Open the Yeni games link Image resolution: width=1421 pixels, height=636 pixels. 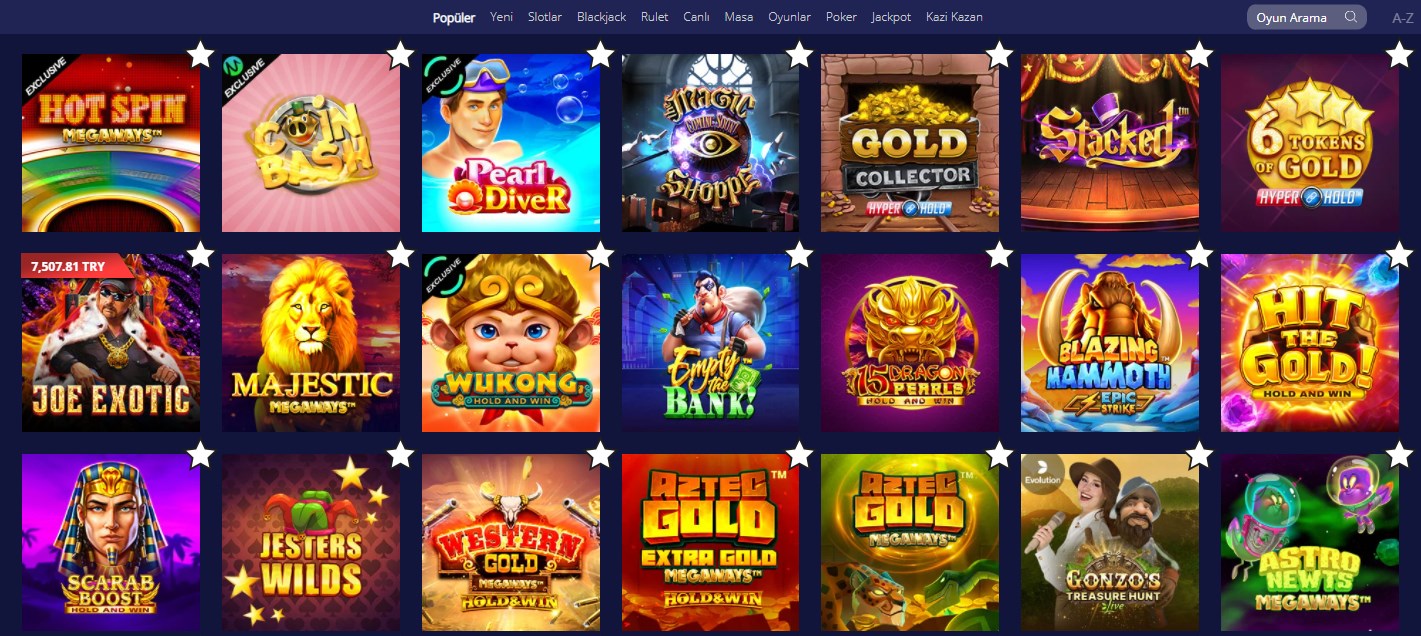[x=501, y=17]
